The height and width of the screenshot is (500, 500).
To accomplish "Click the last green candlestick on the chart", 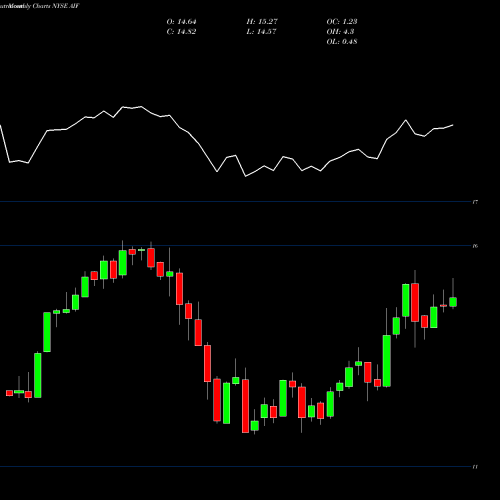I will tap(453, 302).
